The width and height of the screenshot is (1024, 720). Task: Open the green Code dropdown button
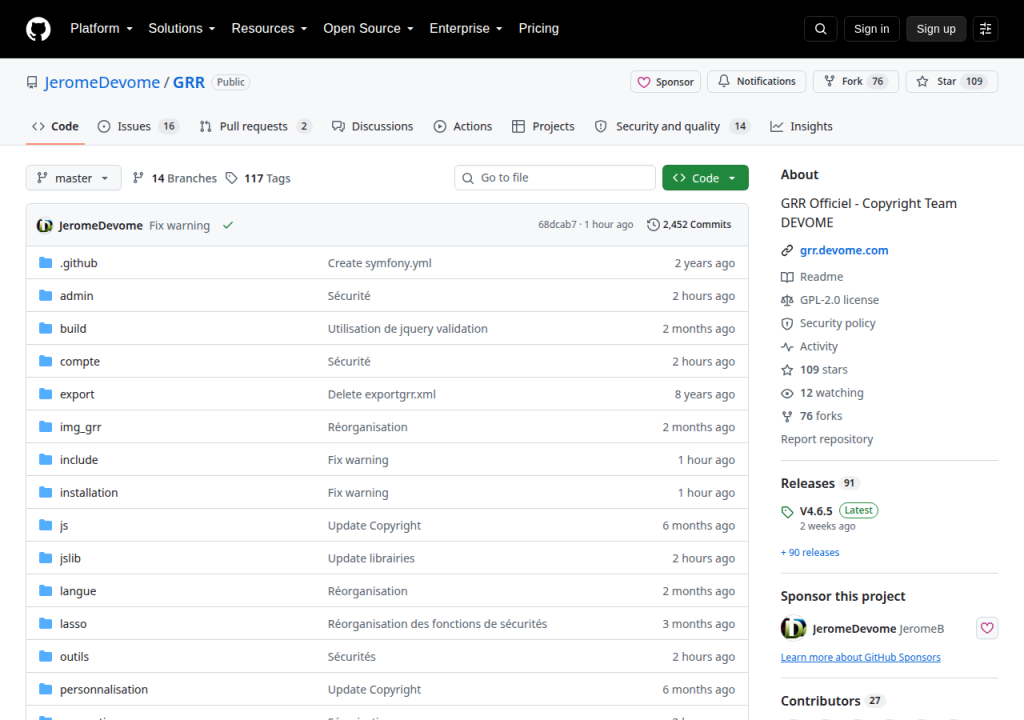click(705, 178)
